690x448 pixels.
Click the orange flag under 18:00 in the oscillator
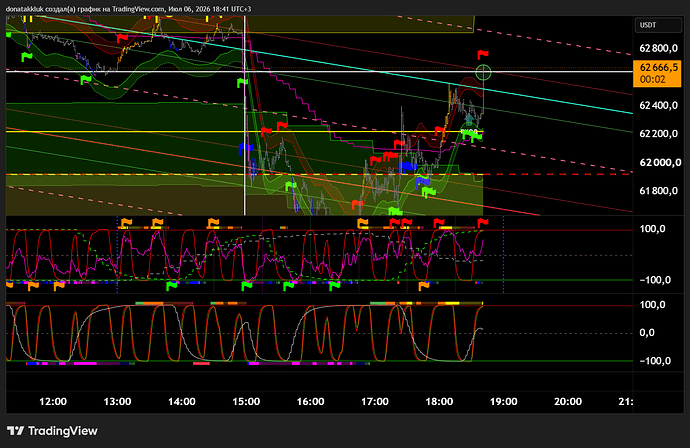pos(423,286)
